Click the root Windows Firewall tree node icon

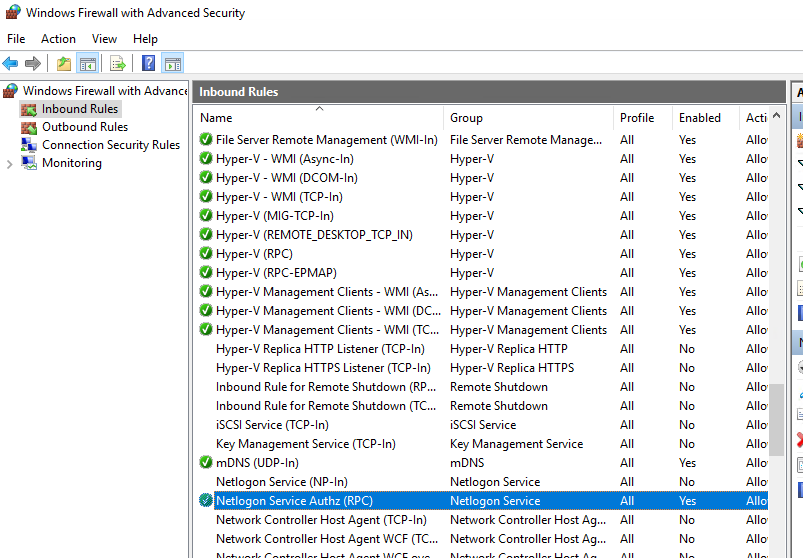(x=10, y=91)
